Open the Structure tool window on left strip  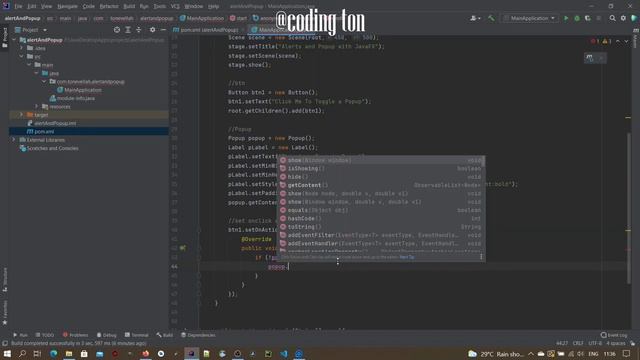click(5, 280)
